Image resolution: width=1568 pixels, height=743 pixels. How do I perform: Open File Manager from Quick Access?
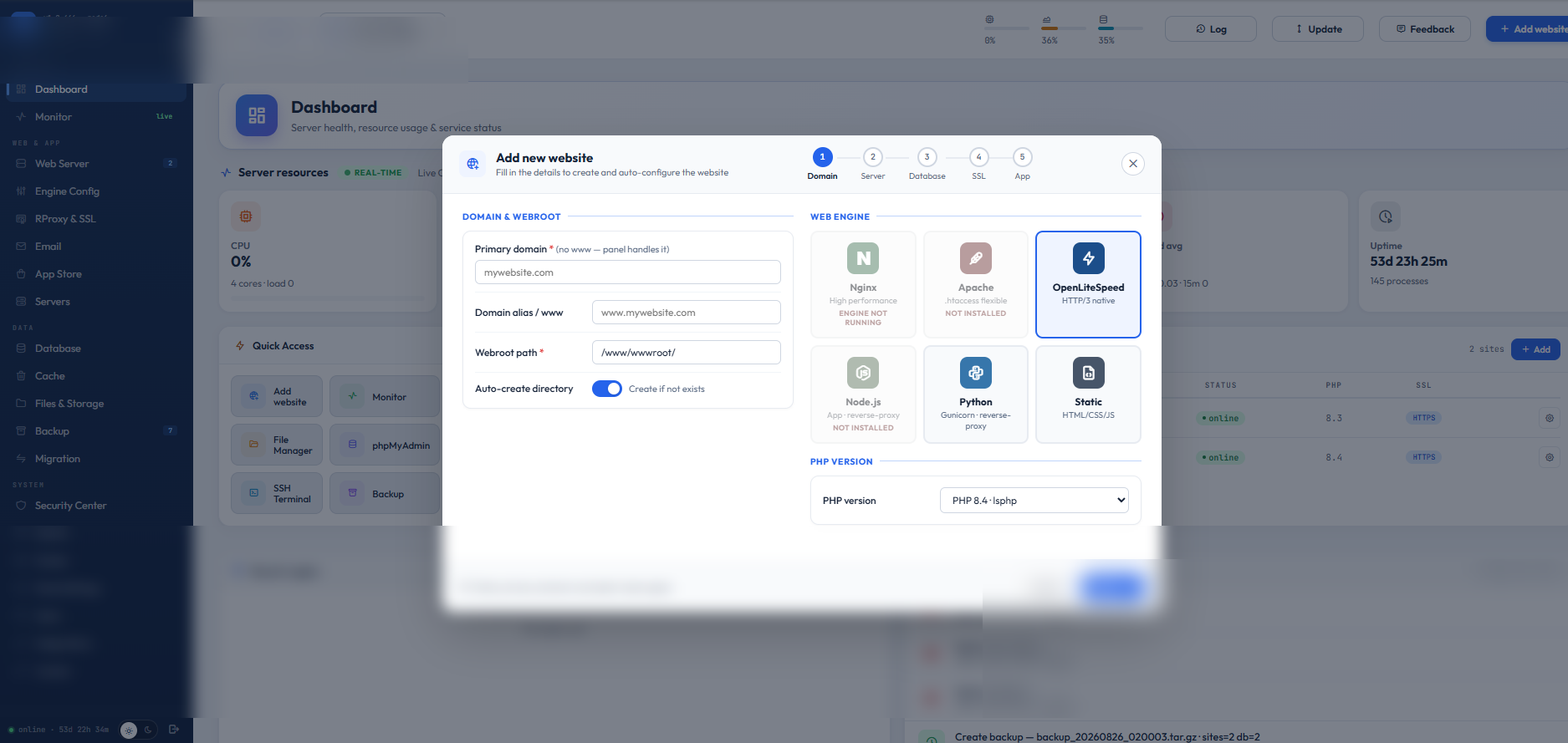point(277,445)
